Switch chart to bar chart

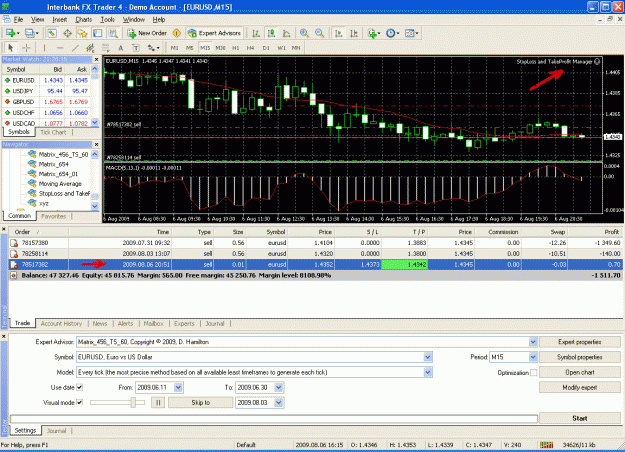[x=256, y=33]
